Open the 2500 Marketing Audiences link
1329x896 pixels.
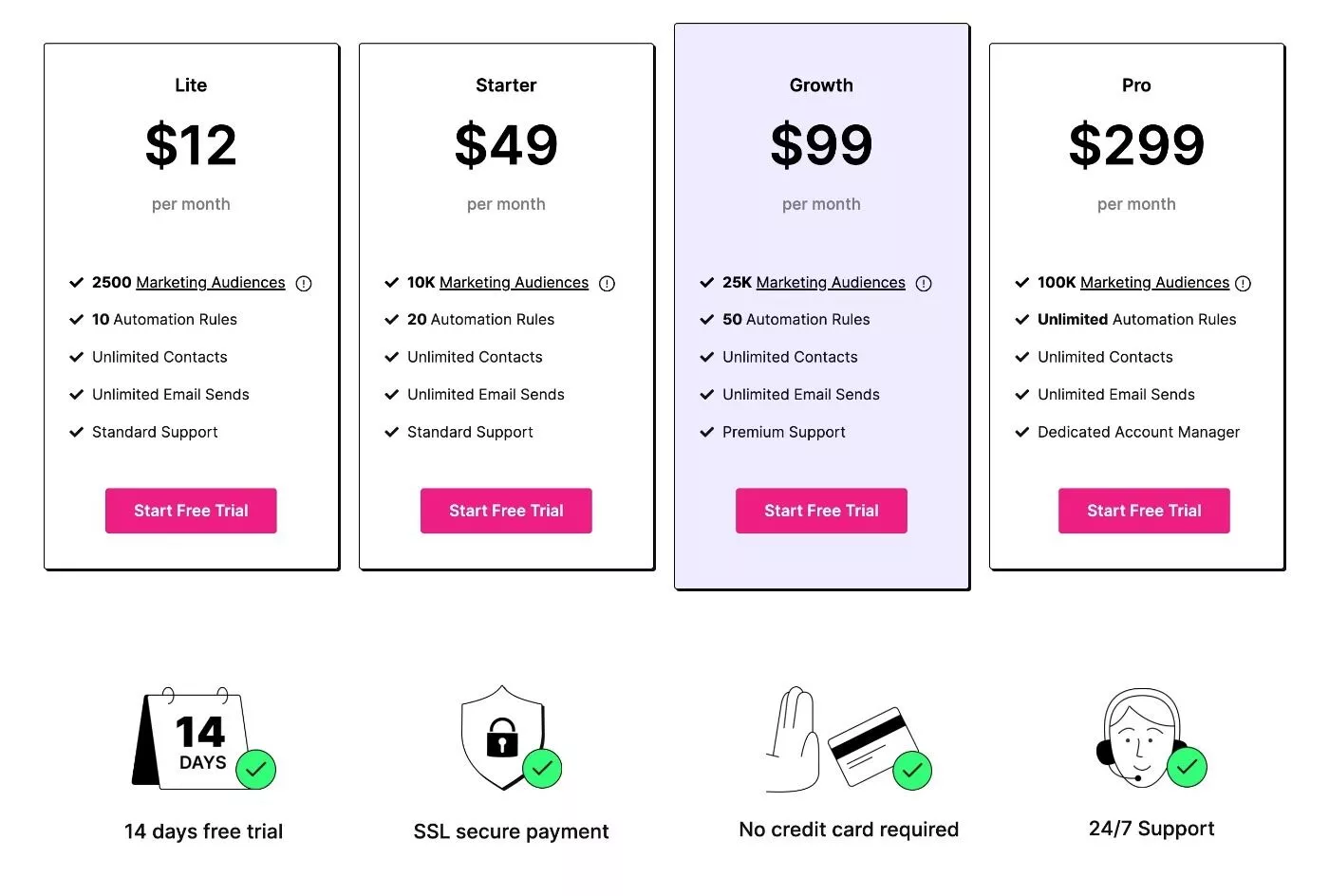click(x=211, y=282)
